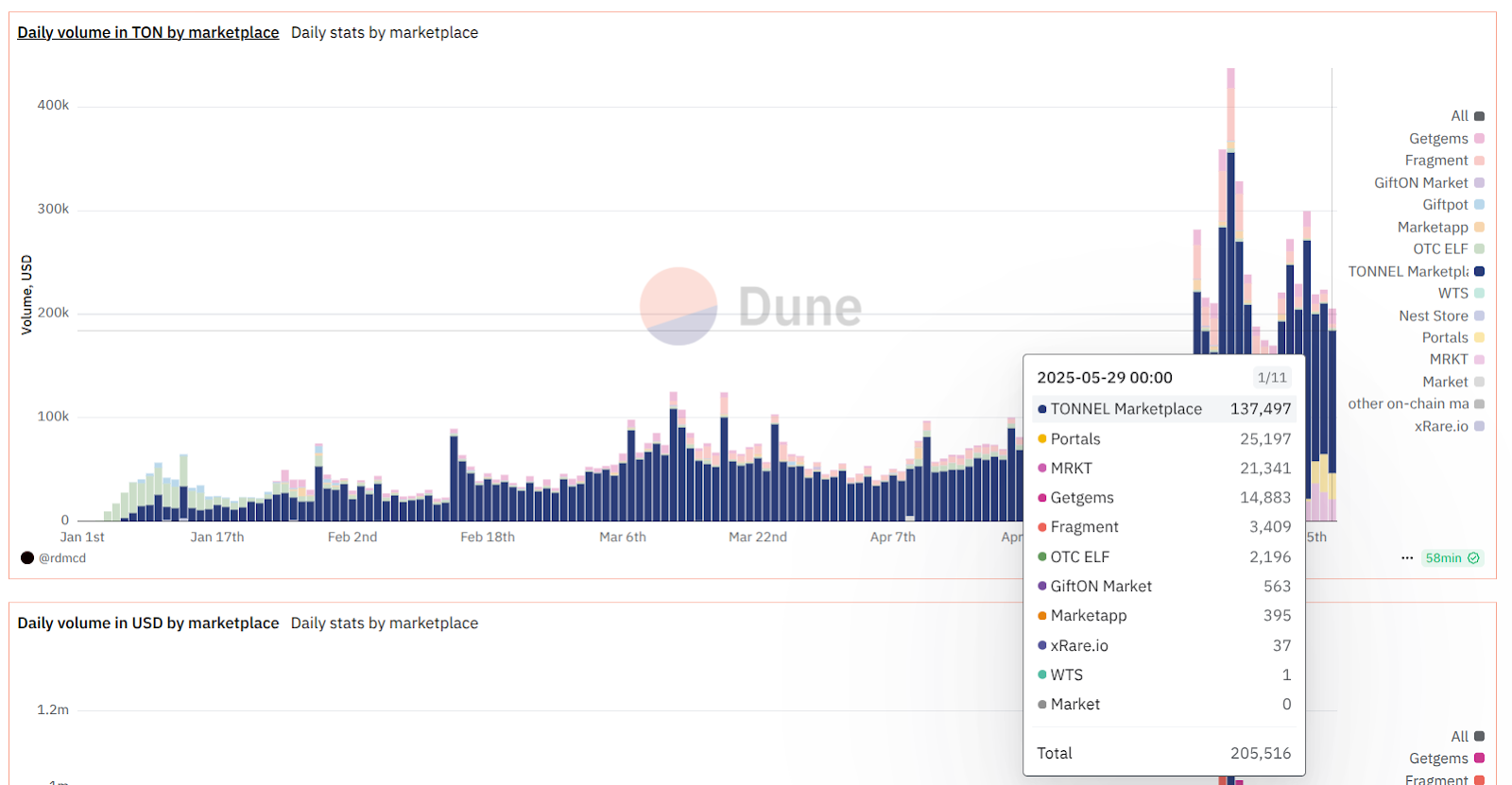This screenshot has width=1512, height=785.
Task: Click the Marketapp legend color swatch
Action: tap(1479, 228)
